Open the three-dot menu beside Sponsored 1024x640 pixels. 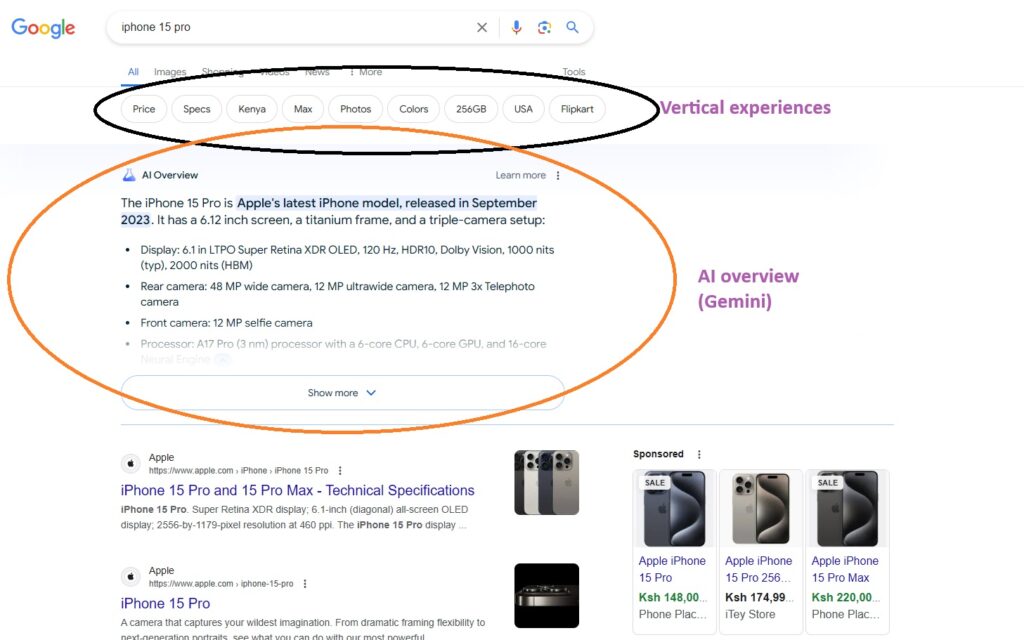click(x=699, y=454)
